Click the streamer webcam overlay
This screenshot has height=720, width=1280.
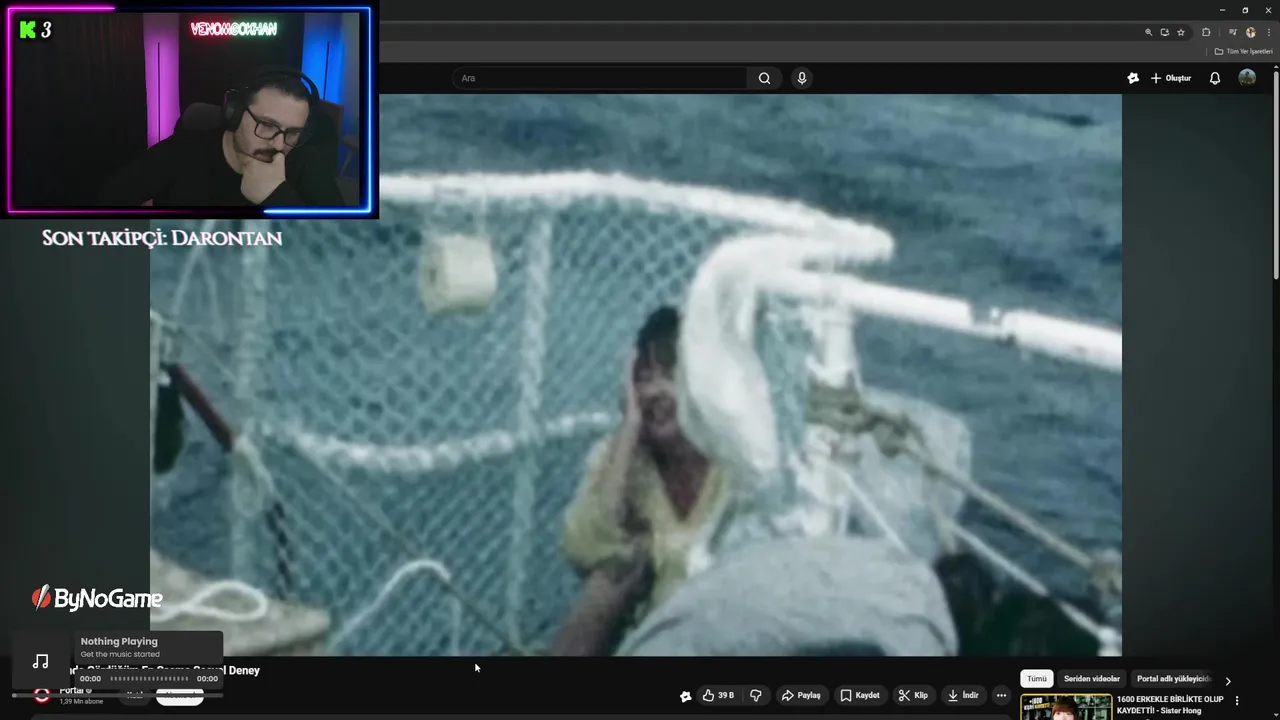tap(190, 110)
